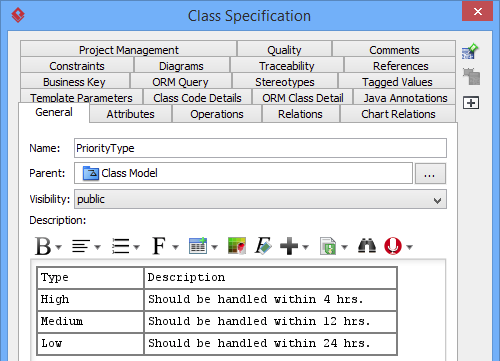Open the Chart Relations tab
This screenshot has width=500, height=361.
coord(398,114)
